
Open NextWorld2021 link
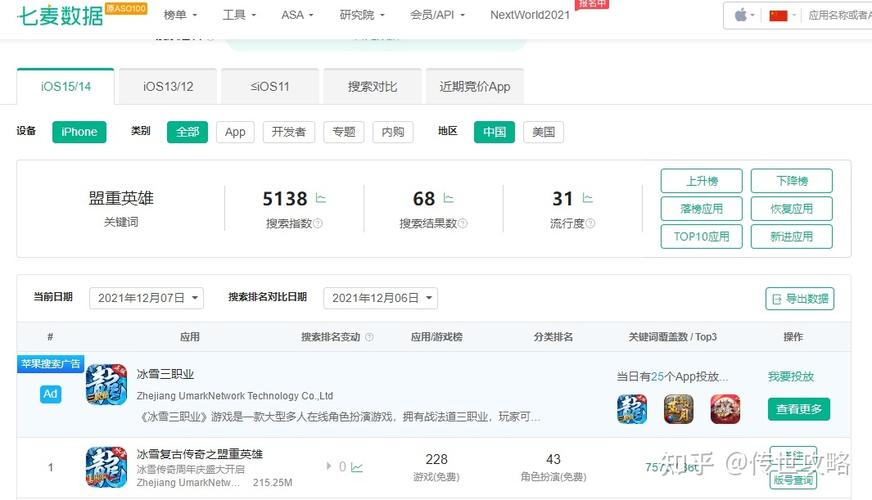click(x=530, y=15)
